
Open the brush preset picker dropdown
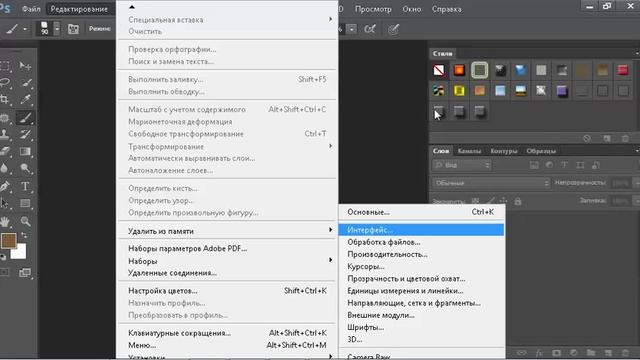57,29
